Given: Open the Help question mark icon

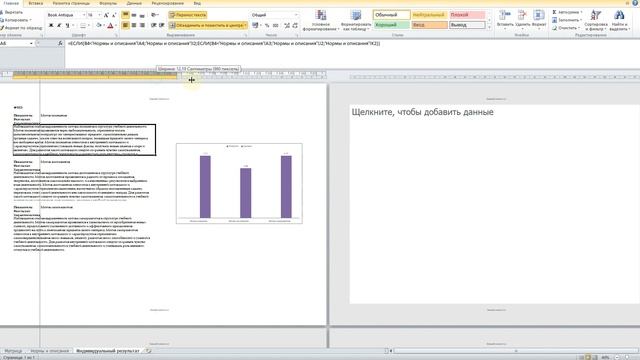Looking at the screenshot, I should click(x=636, y=3).
